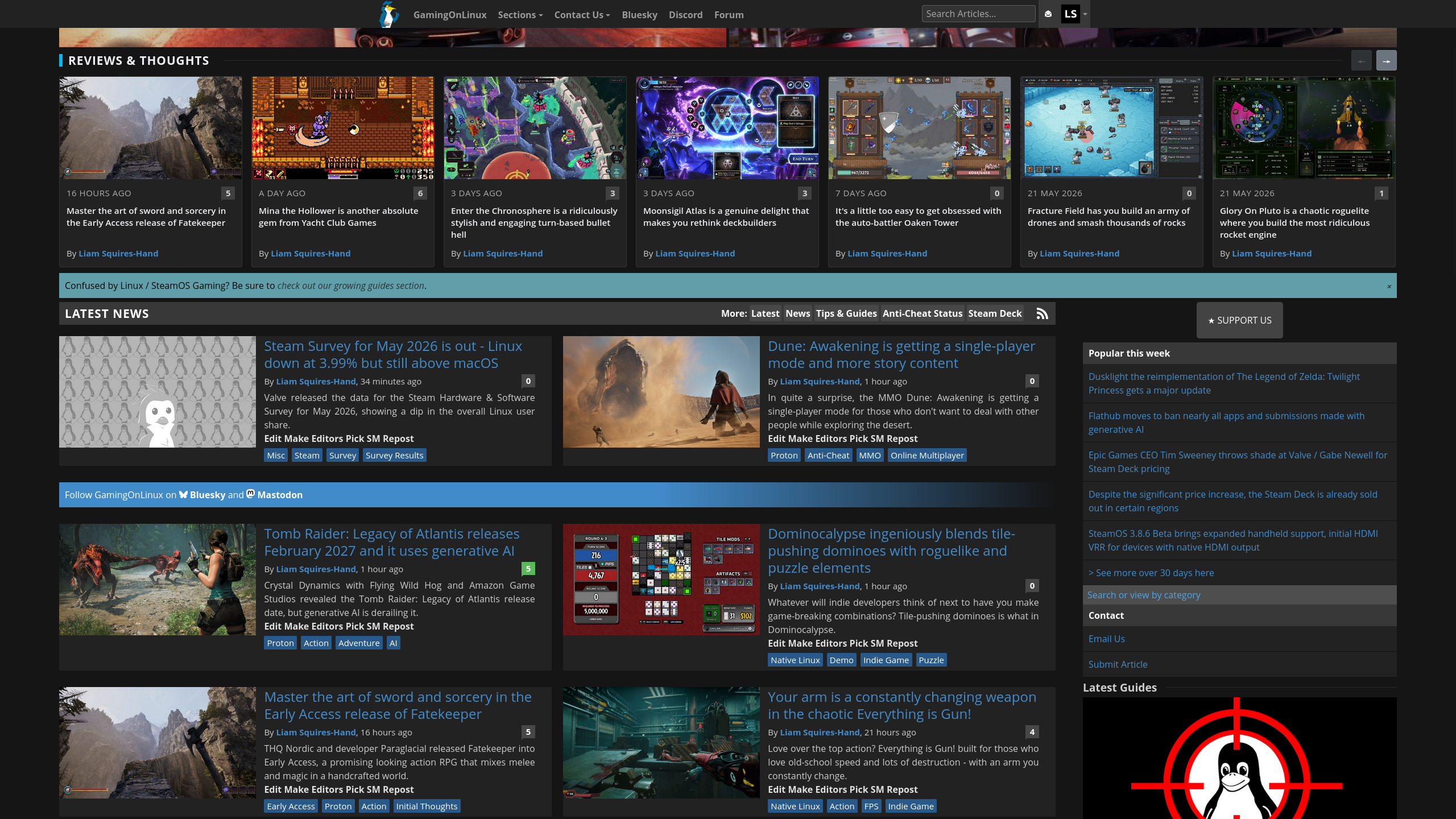
Task: Open the private messages envelope icon
Action: point(1048,14)
